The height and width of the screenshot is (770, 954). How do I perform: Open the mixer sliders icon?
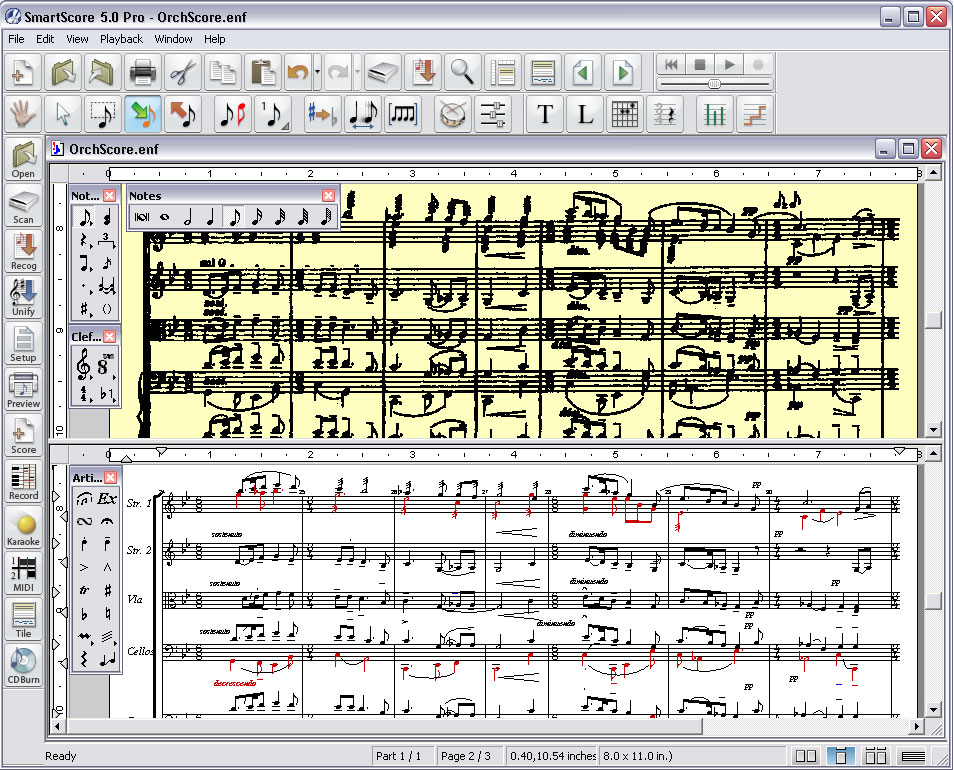click(492, 114)
